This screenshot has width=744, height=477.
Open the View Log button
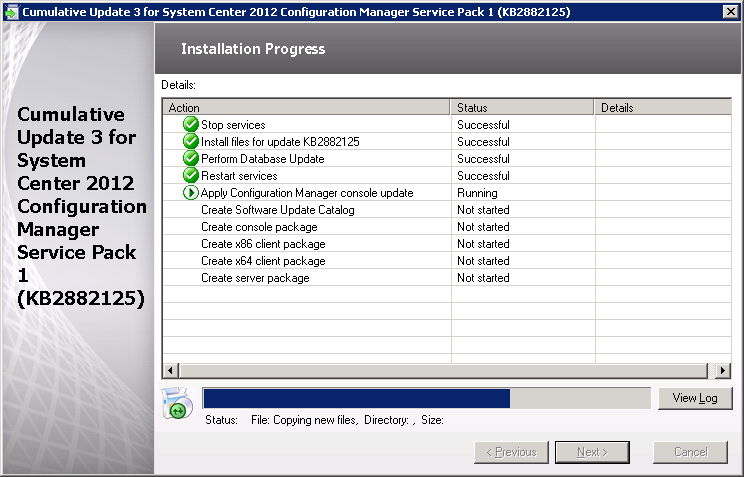(695, 398)
